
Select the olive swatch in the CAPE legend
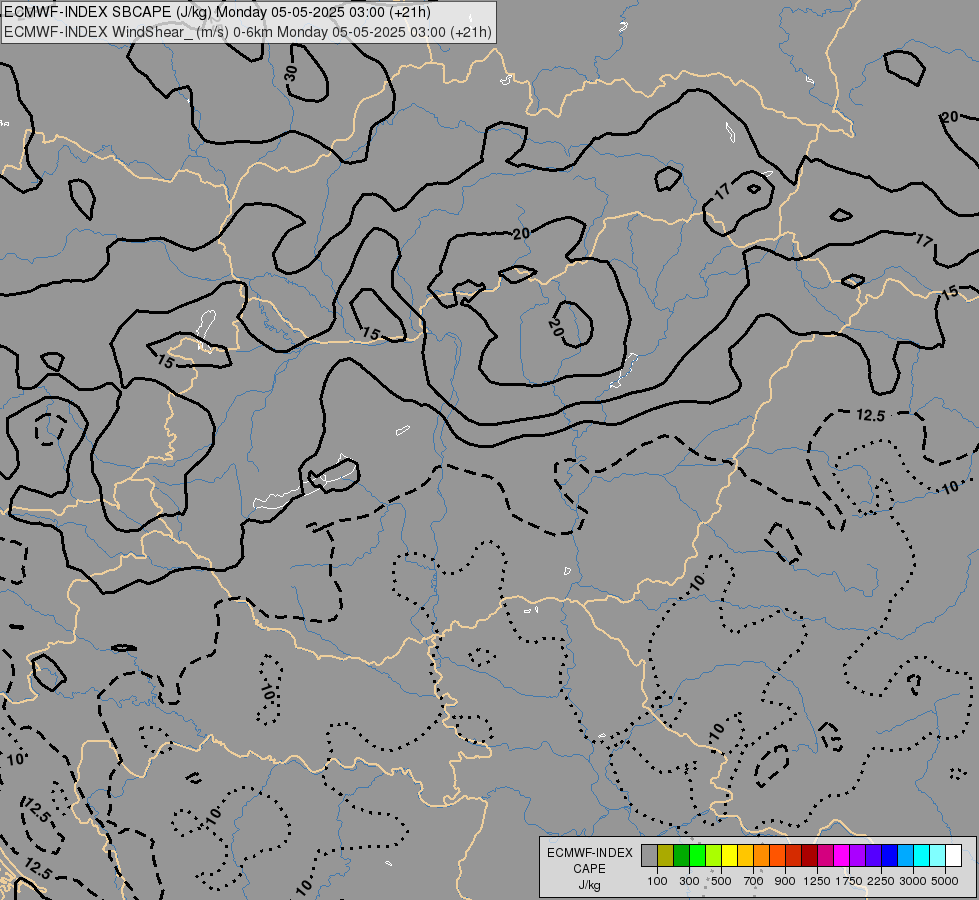click(x=666, y=856)
